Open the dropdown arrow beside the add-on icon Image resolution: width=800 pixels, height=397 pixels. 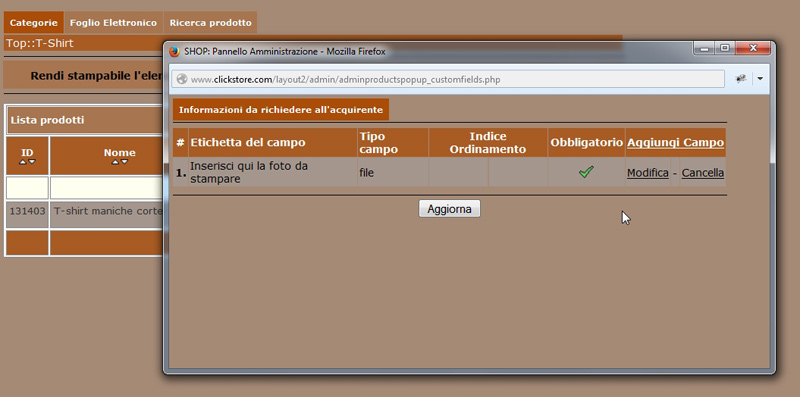point(760,79)
